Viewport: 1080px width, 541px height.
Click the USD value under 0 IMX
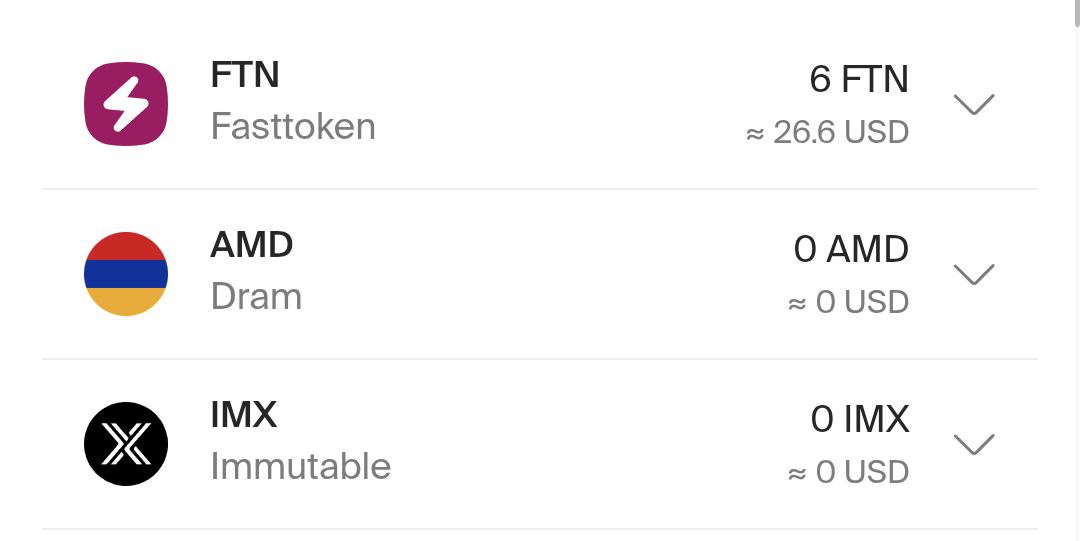click(x=849, y=472)
